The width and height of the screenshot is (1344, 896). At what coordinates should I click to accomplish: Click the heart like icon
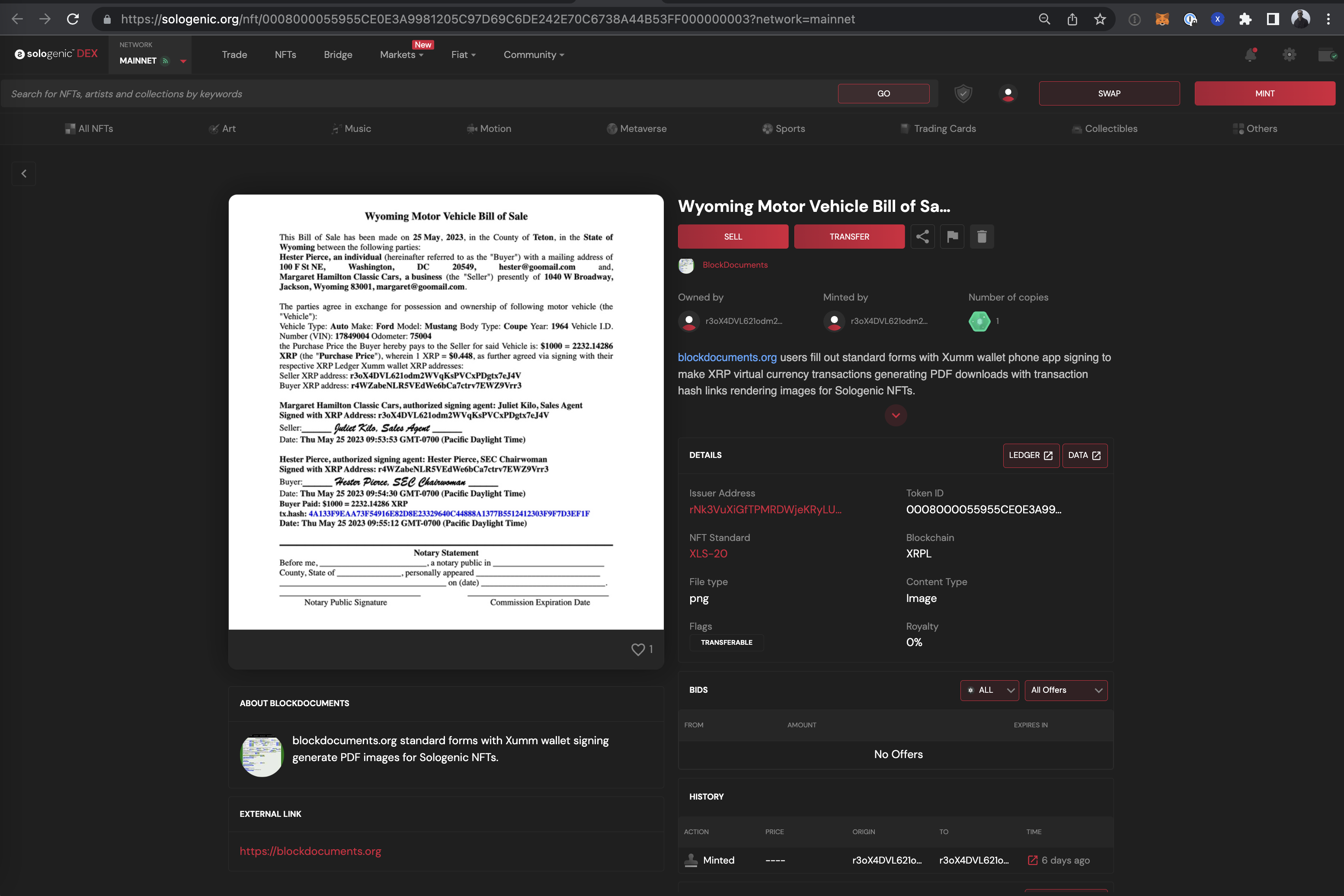click(x=638, y=649)
